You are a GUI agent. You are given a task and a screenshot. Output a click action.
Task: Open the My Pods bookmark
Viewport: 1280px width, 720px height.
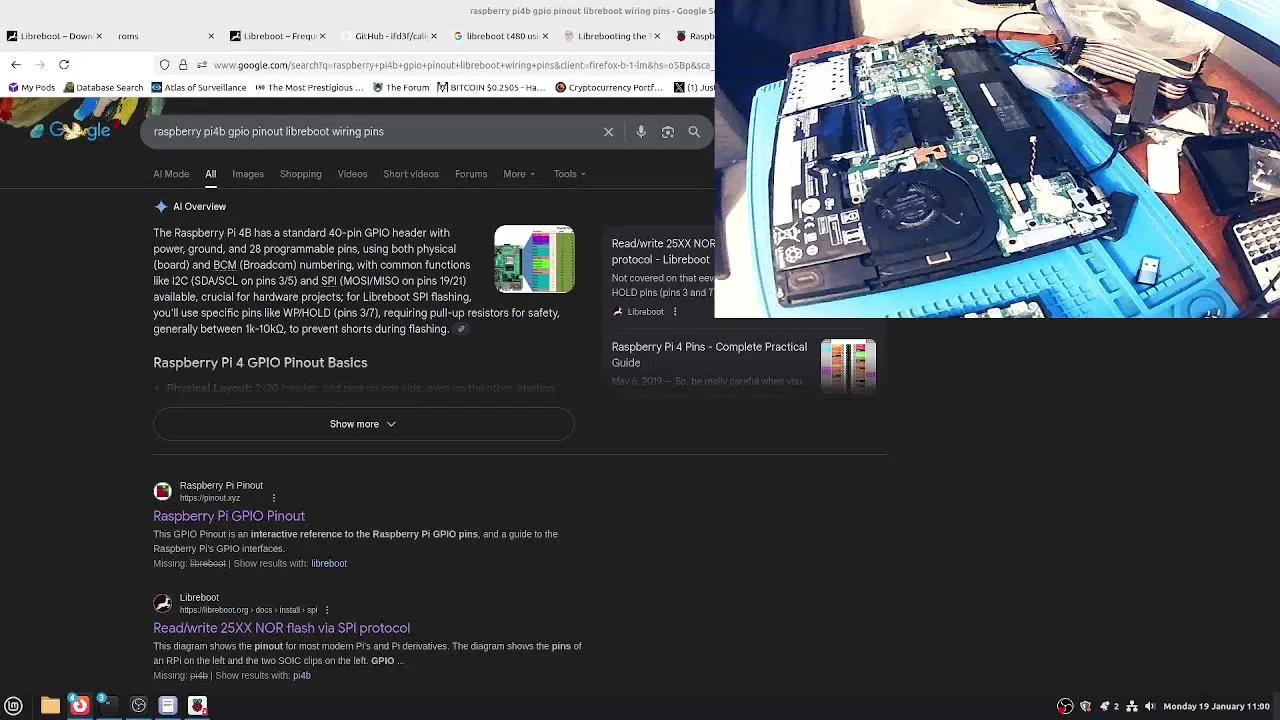pyautogui.click(x=31, y=88)
